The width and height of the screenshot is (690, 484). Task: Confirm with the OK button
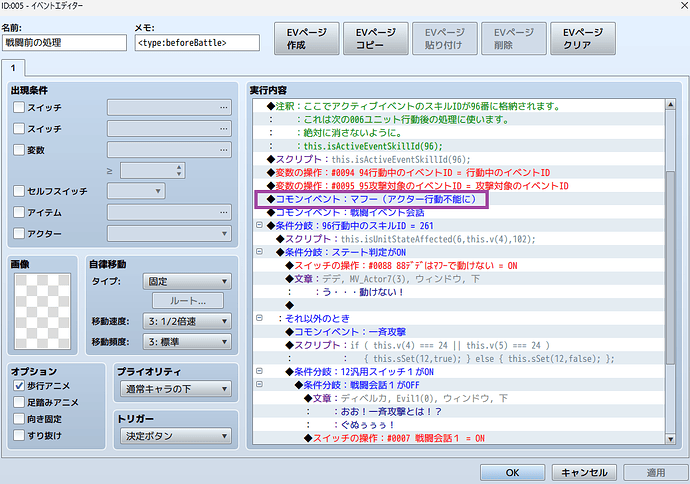[513, 473]
